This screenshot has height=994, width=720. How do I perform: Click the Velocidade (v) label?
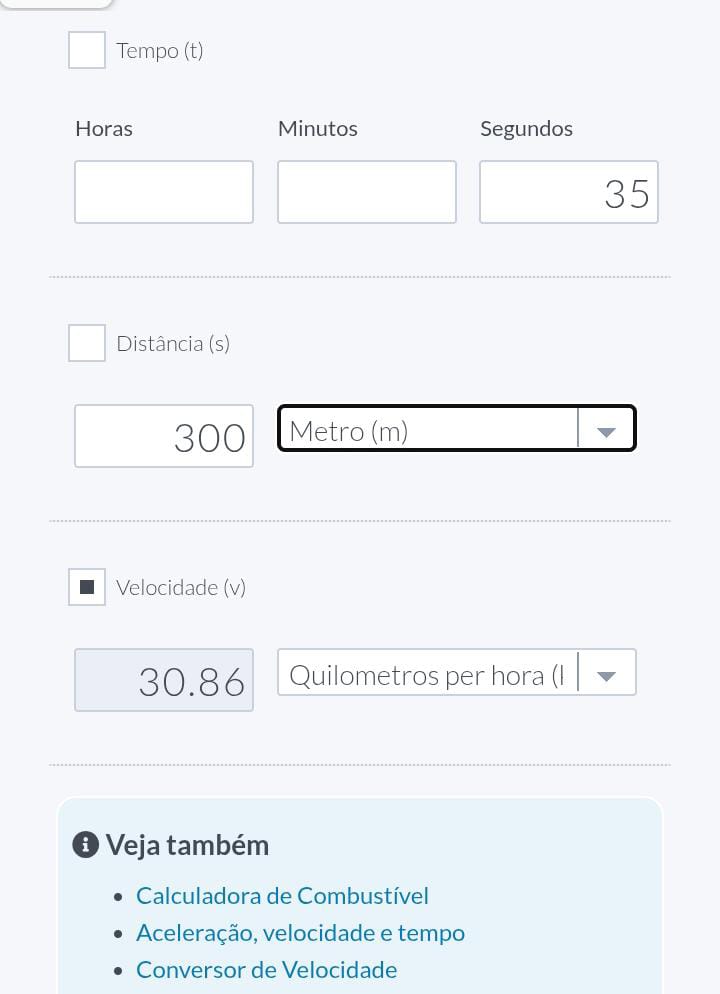tap(181, 587)
